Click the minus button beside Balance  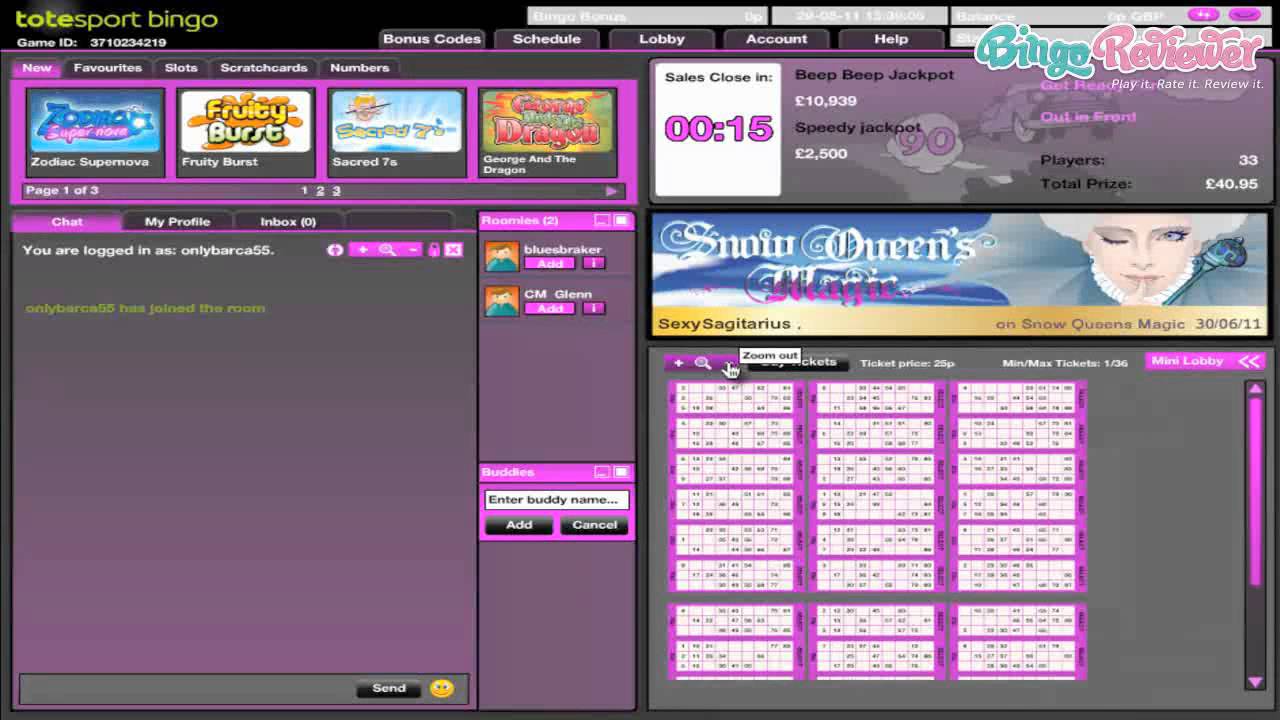click(1244, 15)
